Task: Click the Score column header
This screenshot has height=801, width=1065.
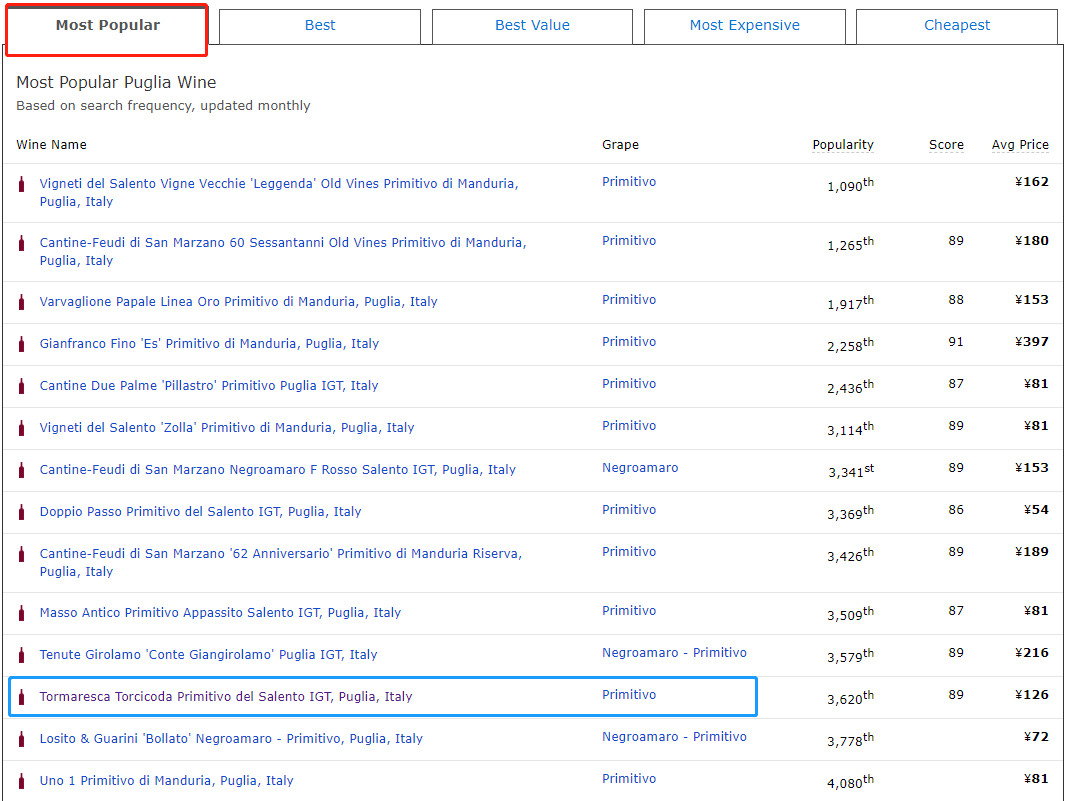Action: pos(946,145)
